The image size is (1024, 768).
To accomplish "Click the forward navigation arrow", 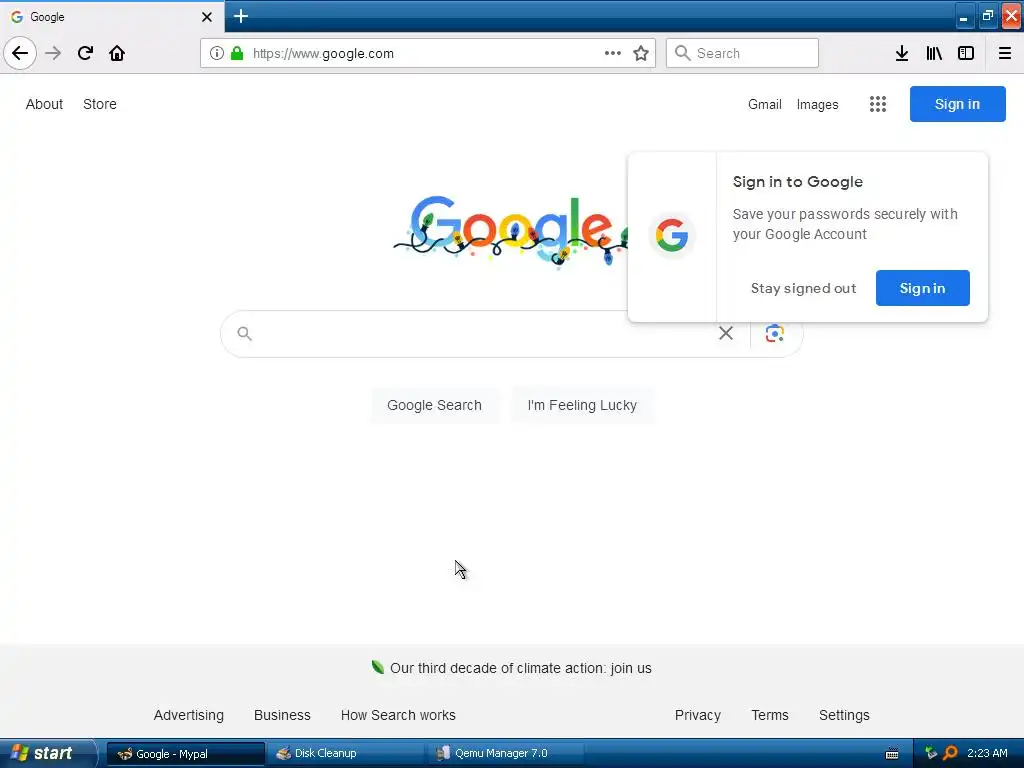I will (53, 53).
